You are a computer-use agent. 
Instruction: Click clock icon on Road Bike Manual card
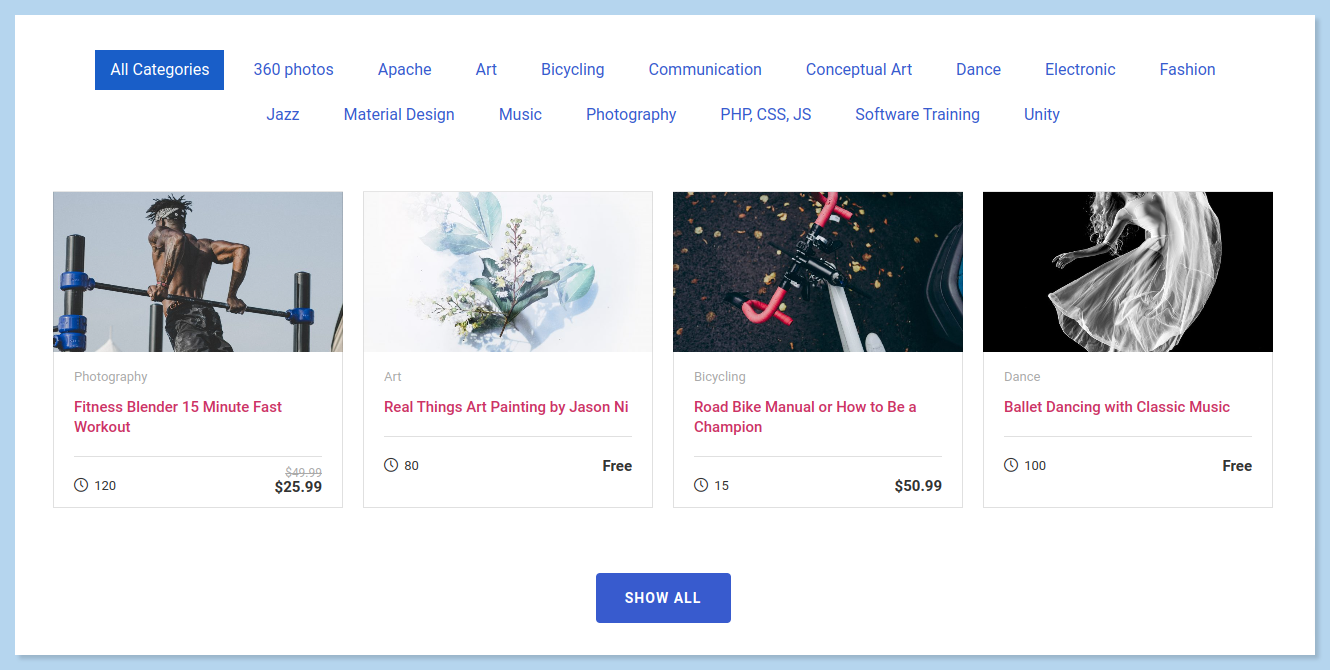point(701,485)
